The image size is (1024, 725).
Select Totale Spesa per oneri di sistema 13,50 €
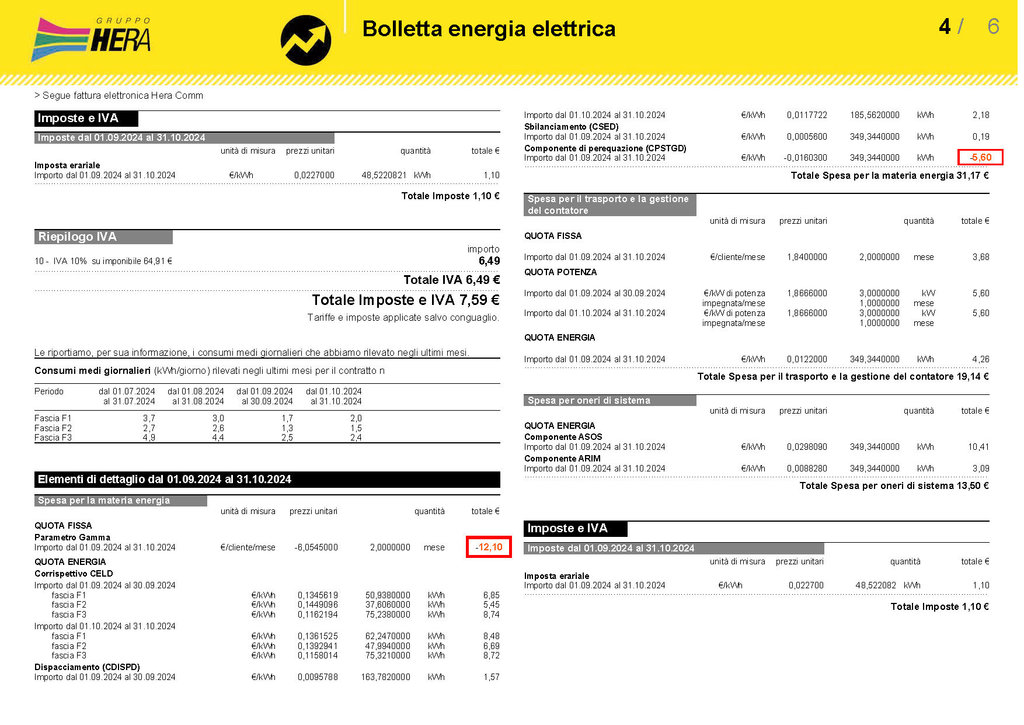[894, 486]
